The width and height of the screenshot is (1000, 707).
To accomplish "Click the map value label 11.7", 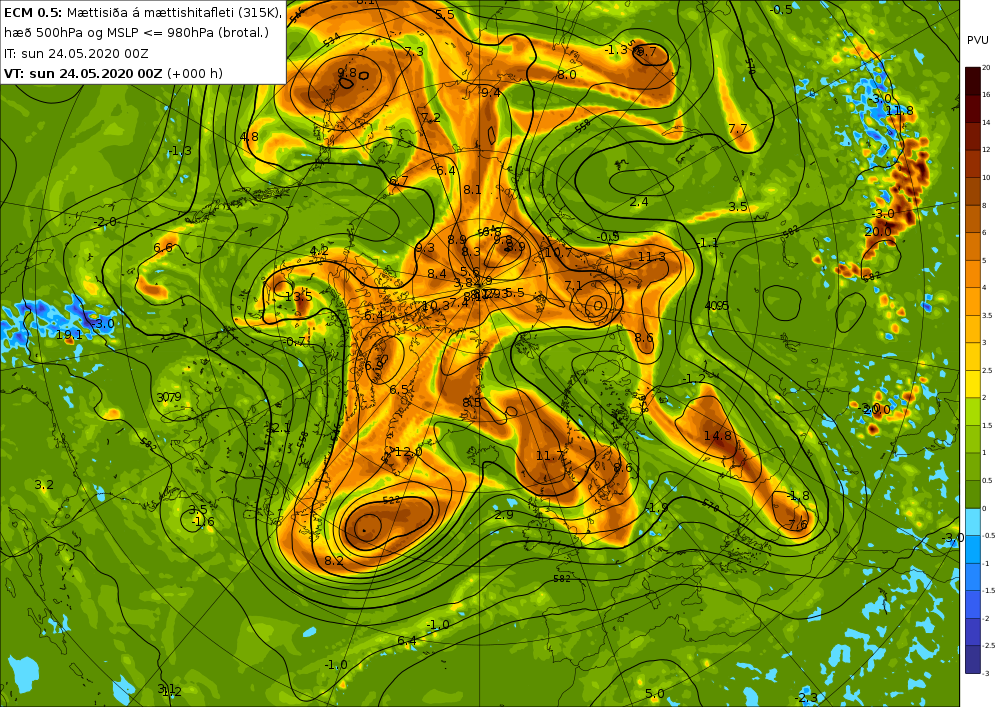I will tap(550, 455).
